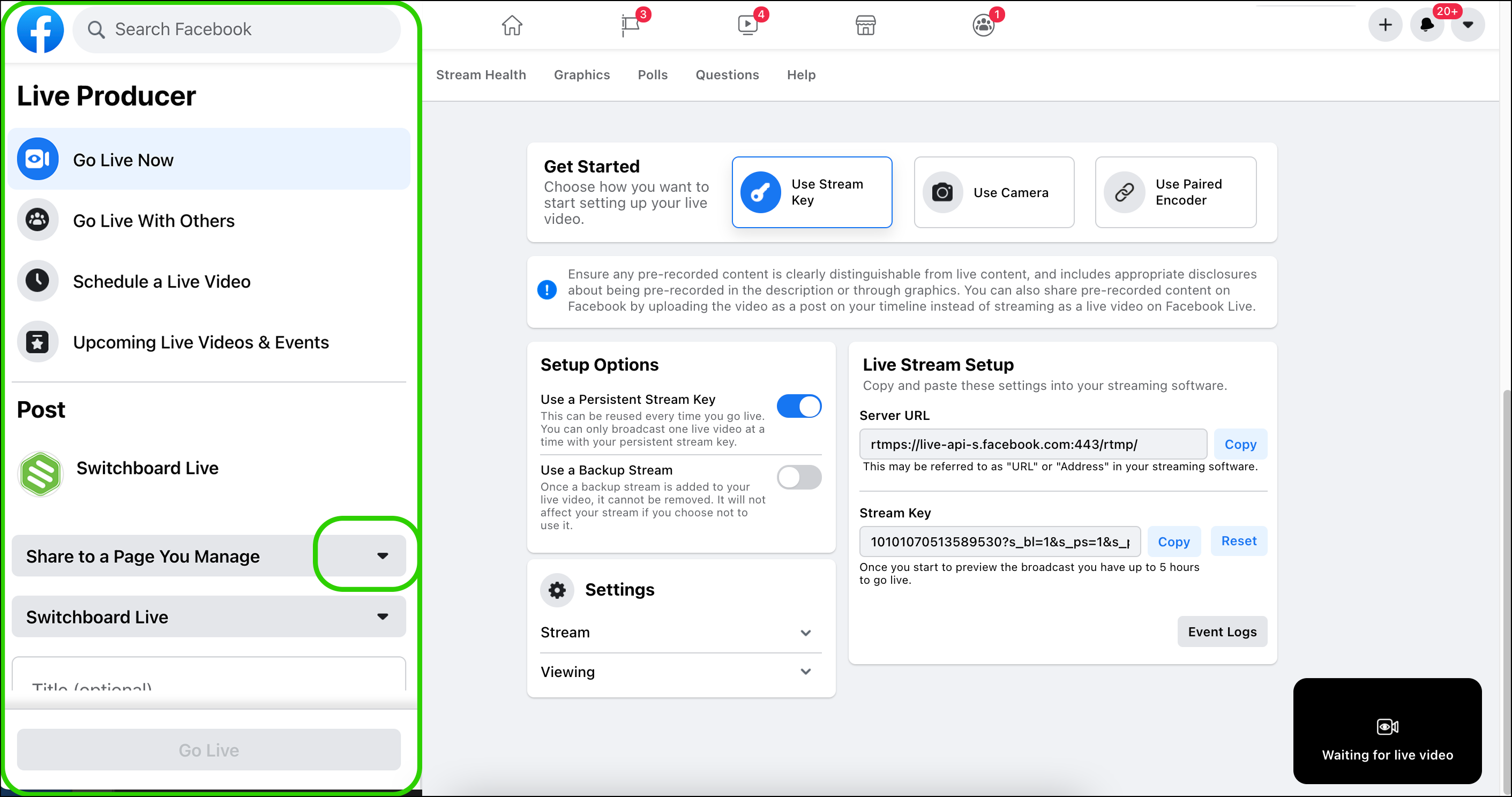Click the Use Camera icon
This screenshot has height=797, width=1512.
pyautogui.click(x=941, y=192)
